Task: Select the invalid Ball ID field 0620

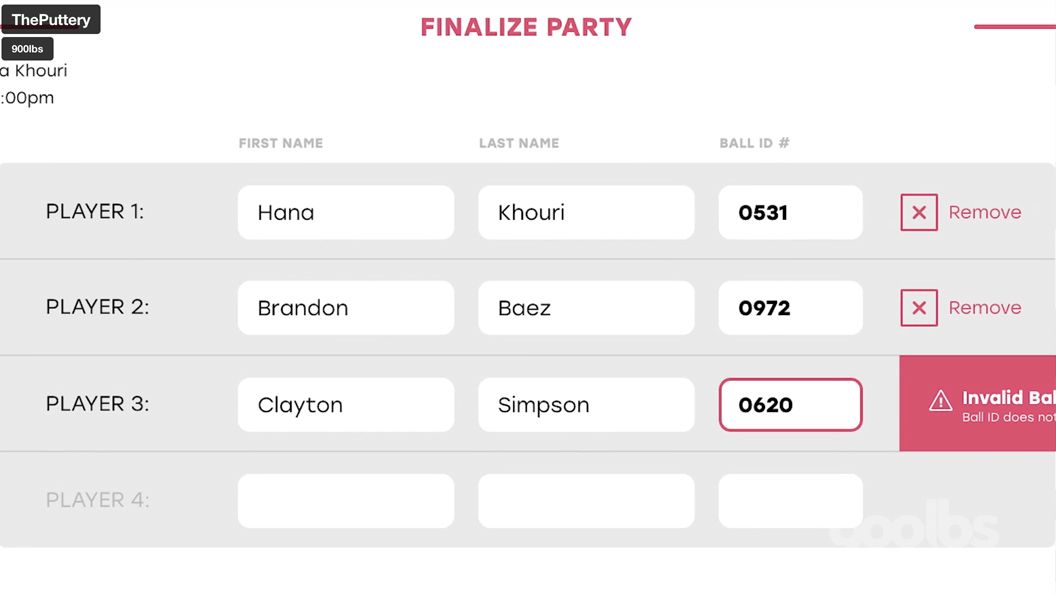Action: click(790, 404)
